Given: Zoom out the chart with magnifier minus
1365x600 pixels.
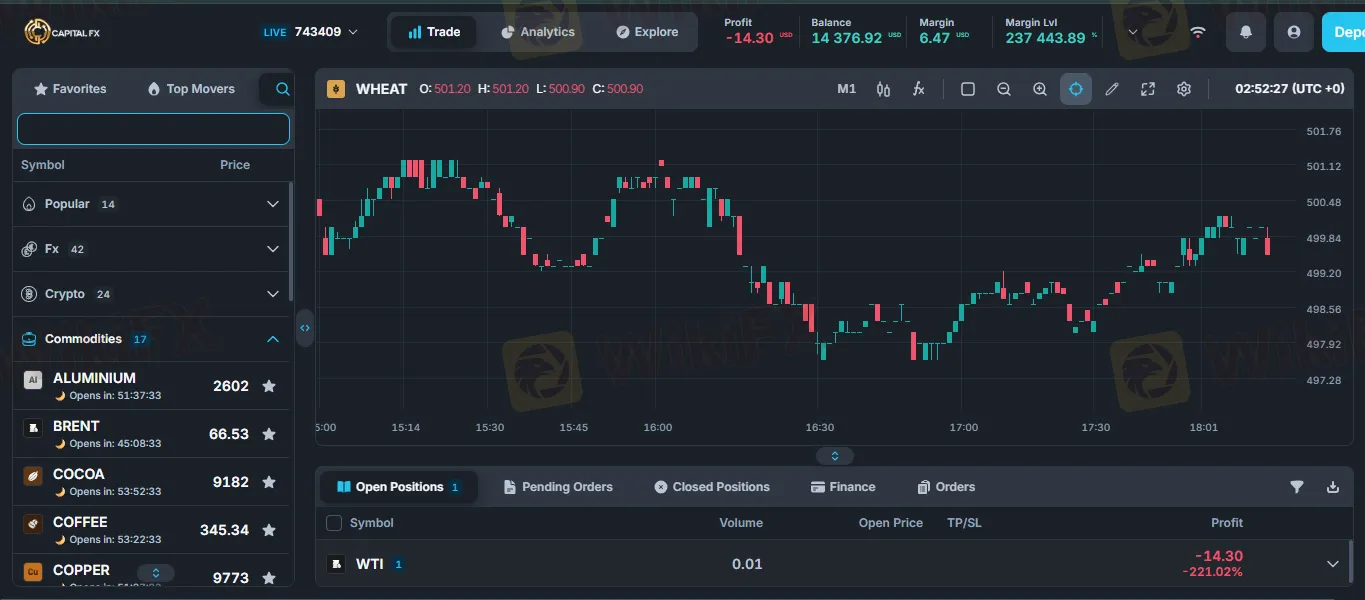Looking at the screenshot, I should [x=1004, y=89].
